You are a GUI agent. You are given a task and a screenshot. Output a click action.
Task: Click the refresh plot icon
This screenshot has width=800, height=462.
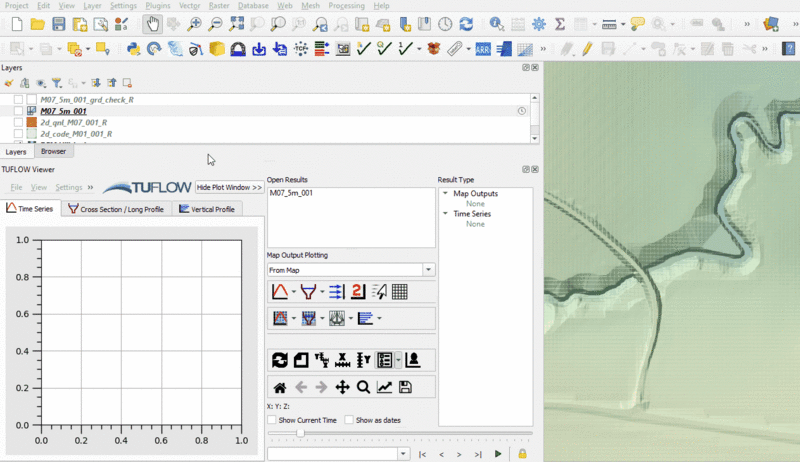coord(280,361)
